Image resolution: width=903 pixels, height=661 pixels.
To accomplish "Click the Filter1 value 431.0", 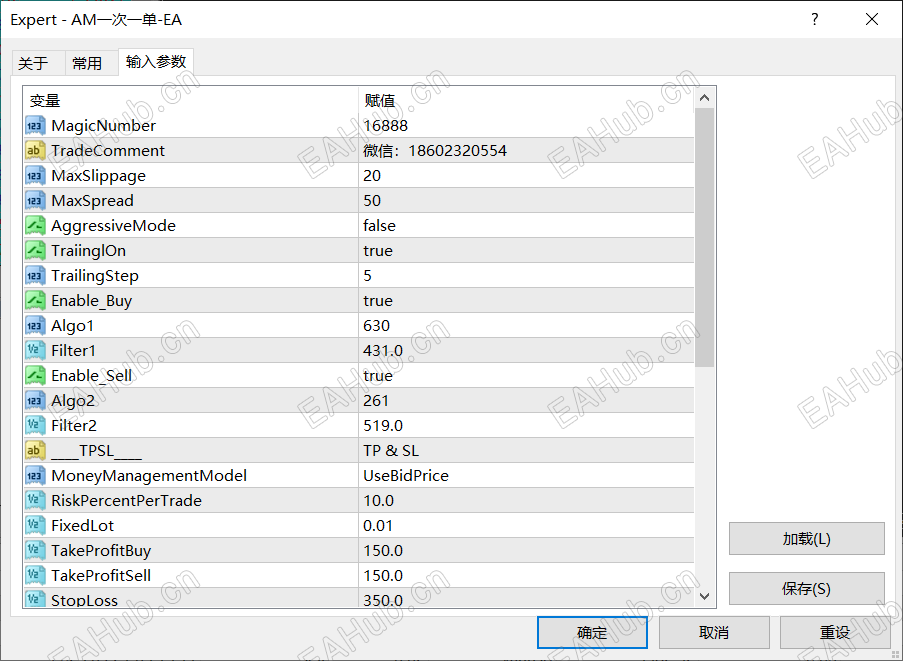I will [x=382, y=351].
